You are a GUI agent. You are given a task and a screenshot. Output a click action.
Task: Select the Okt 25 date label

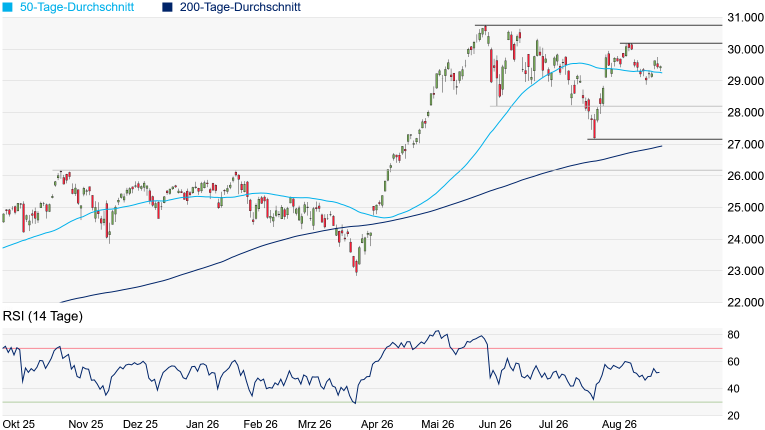tap(18, 424)
